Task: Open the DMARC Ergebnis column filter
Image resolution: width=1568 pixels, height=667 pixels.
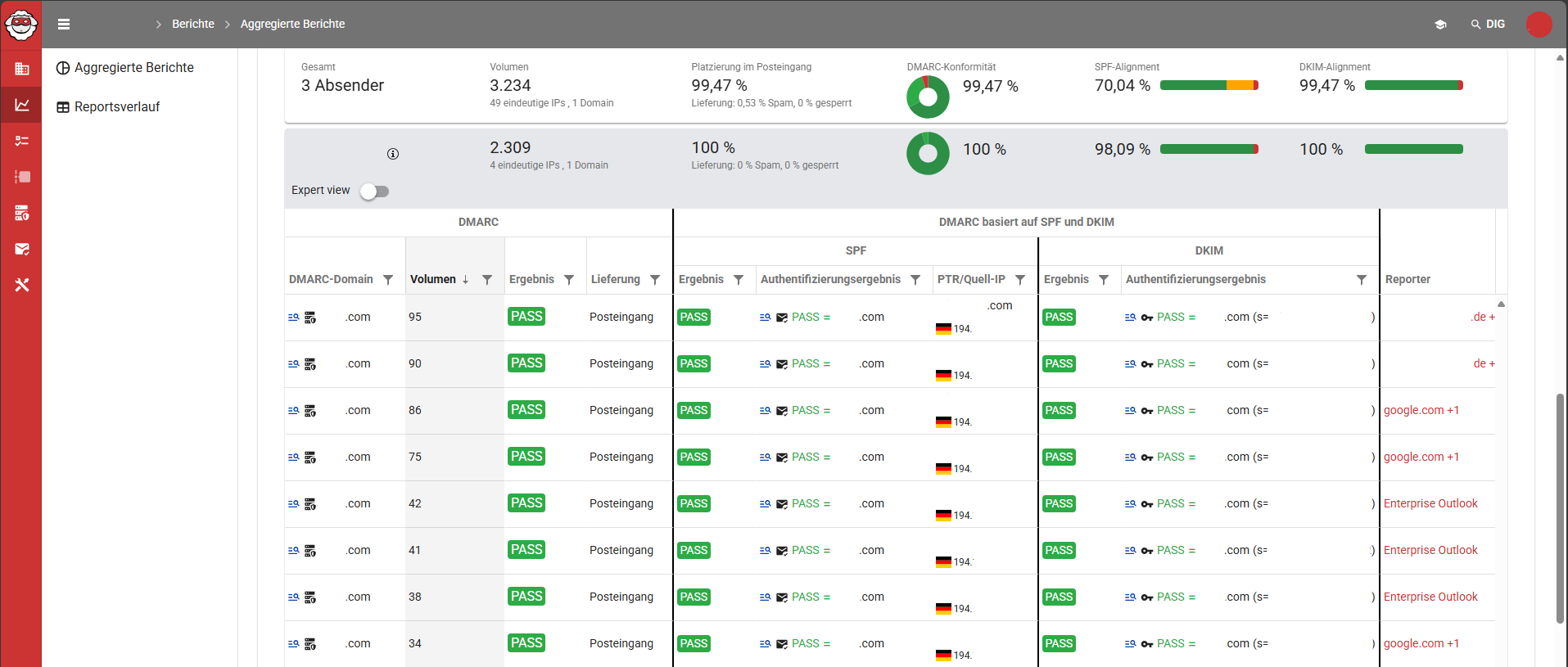Action: (569, 280)
